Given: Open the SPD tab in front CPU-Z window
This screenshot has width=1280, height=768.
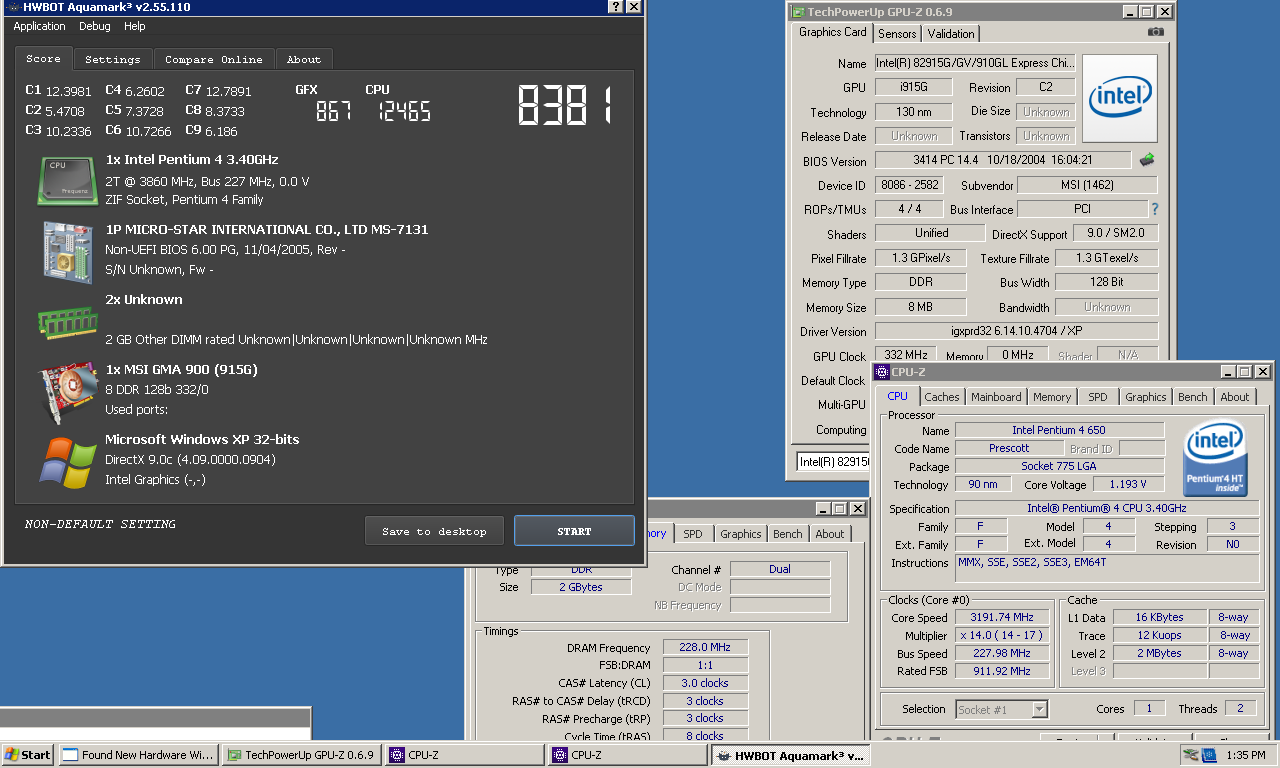Looking at the screenshot, I should tap(1098, 397).
